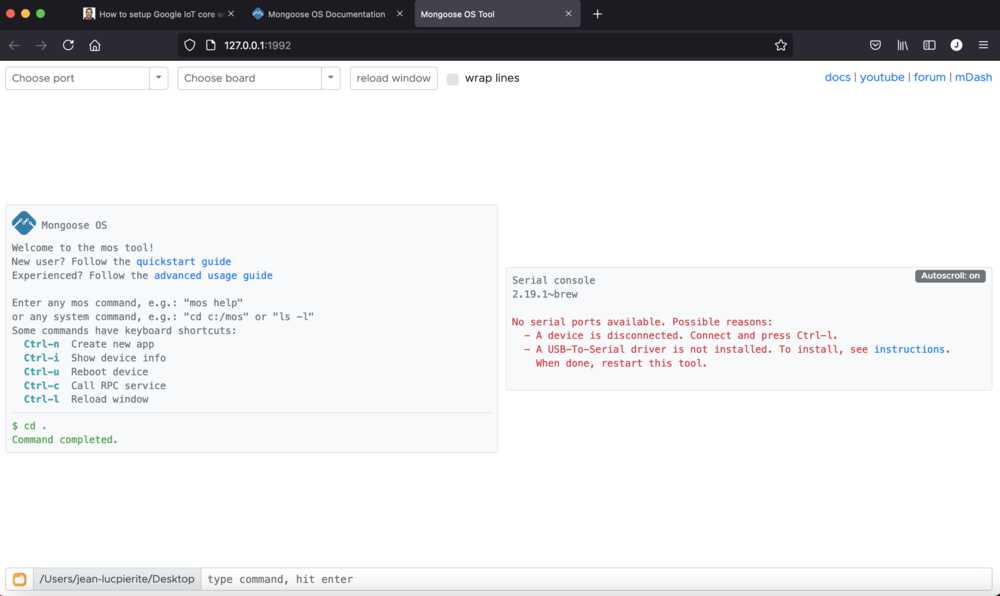The image size is (1000, 596).
Task: Click the reload window button
Action: (x=393, y=78)
